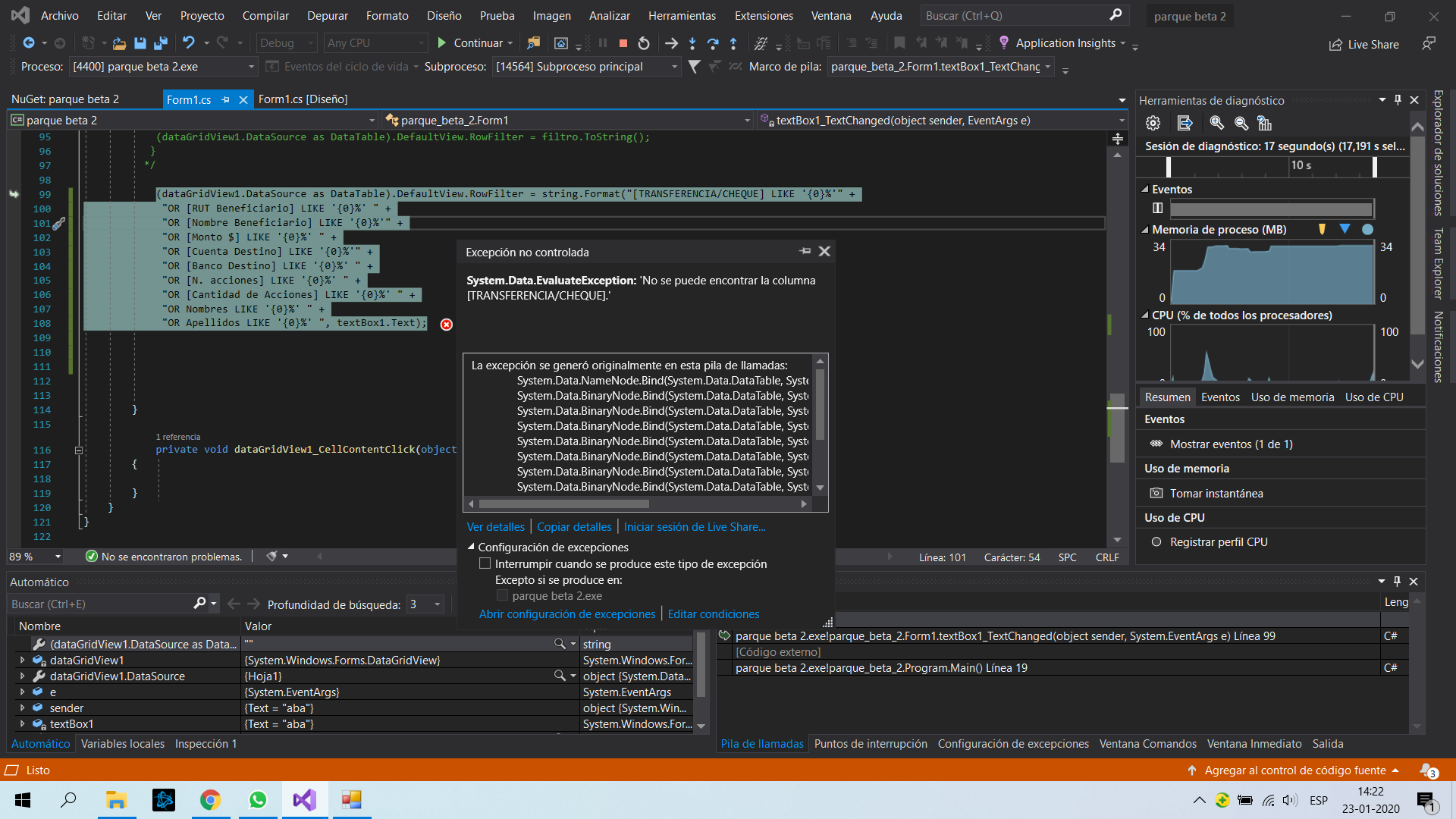Screen dimensions: 1456x819
Task: Switch to 'Uso de CPU' diagnostic tab
Action: (1373, 396)
